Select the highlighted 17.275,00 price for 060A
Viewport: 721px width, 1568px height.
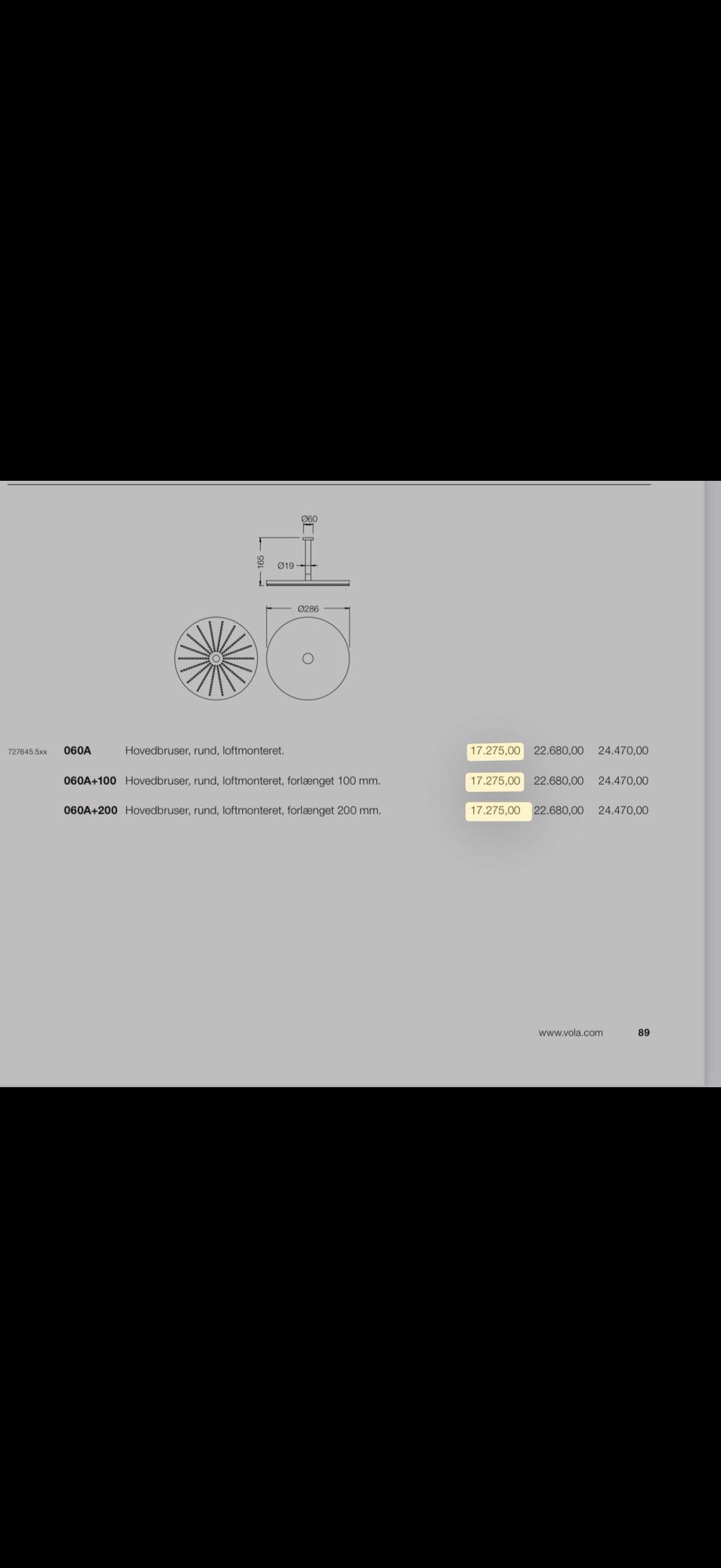[495, 751]
